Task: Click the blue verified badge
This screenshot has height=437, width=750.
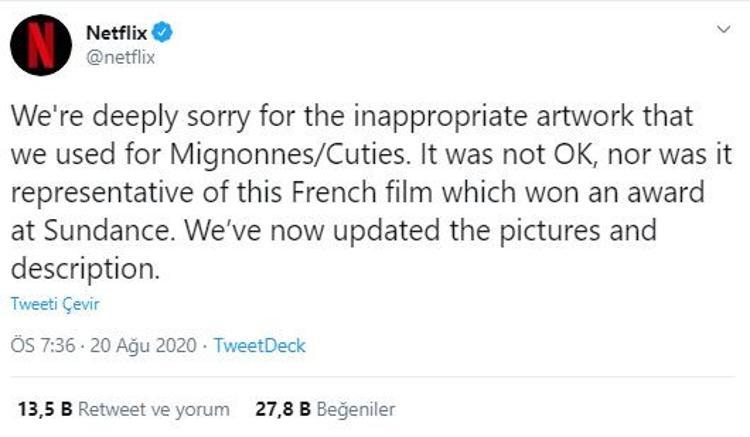Action: pos(164,35)
